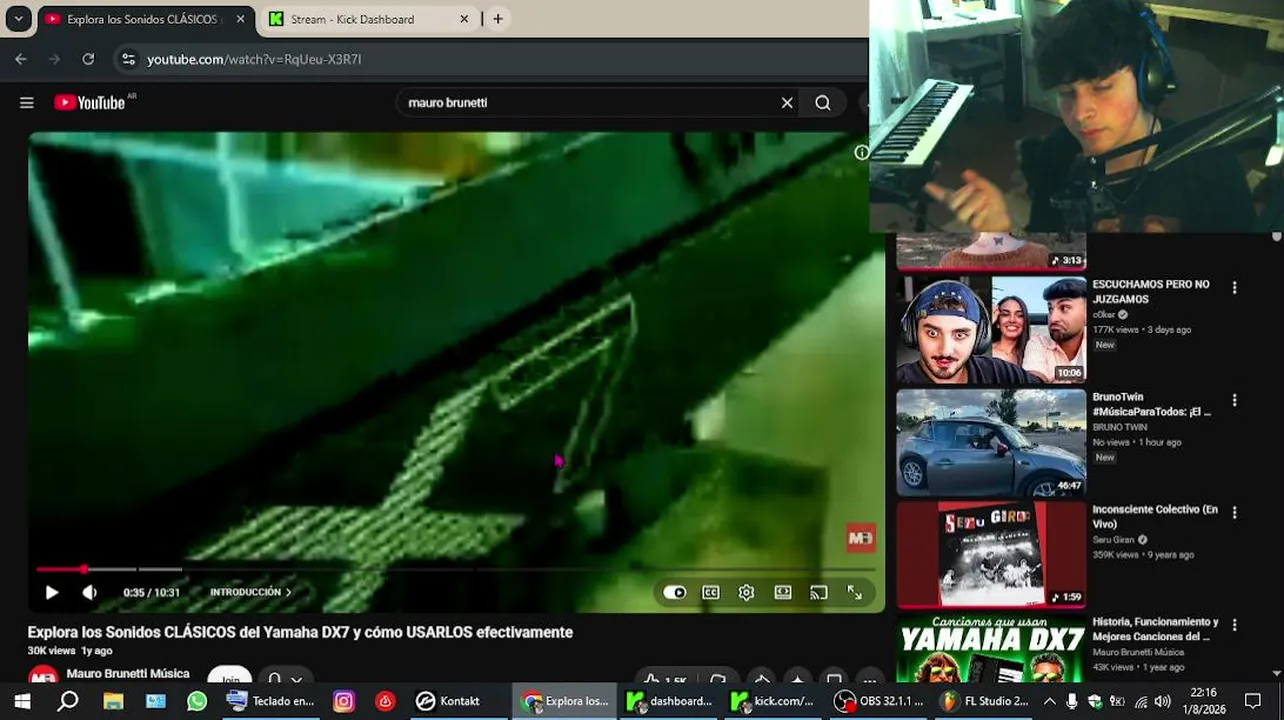Viewport: 1284px width, 720px height.
Task: Open the network Wi-Fi tray icon
Action: click(x=1140, y=701)
